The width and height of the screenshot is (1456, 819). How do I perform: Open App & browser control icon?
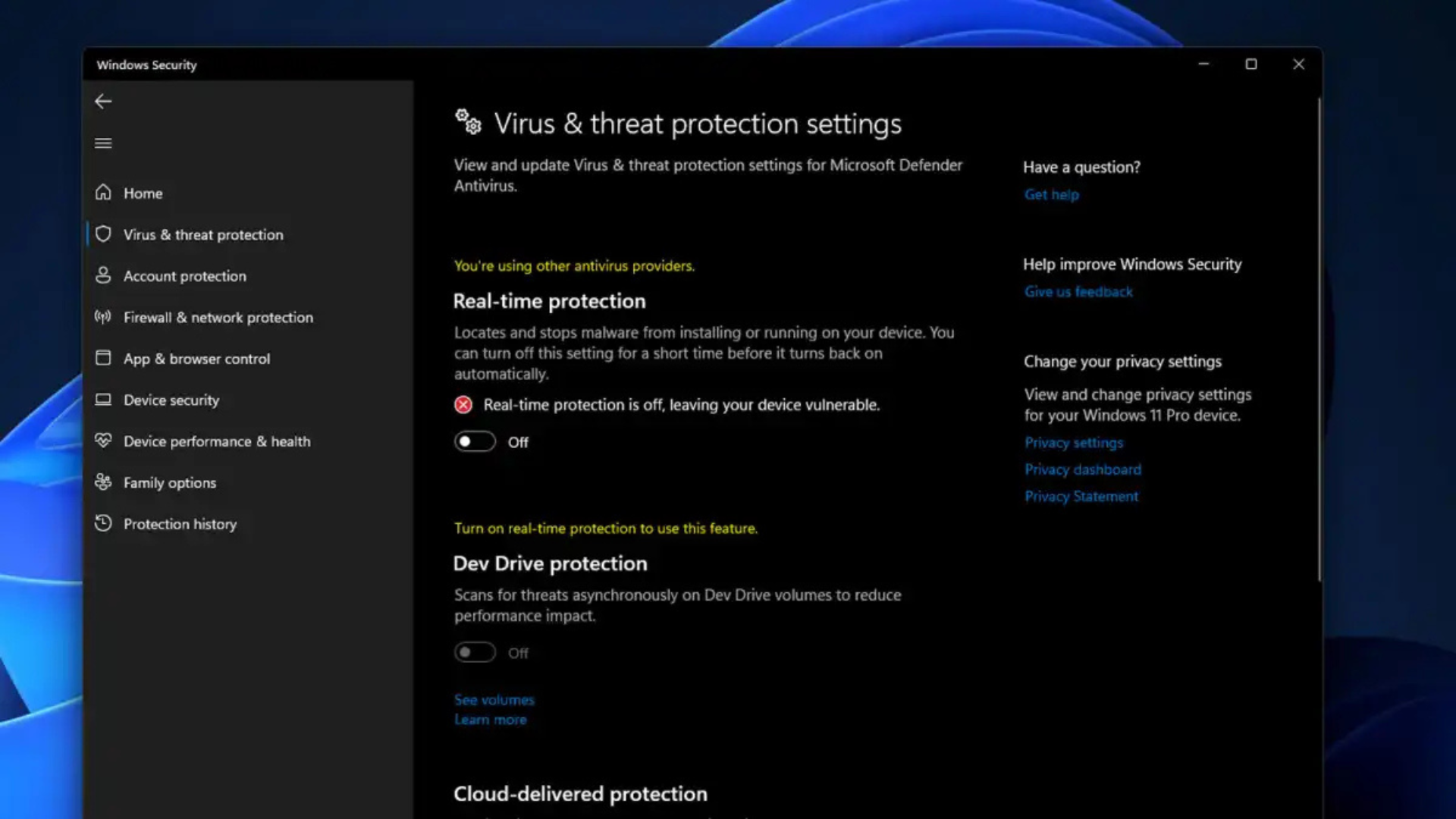(x=104, y=358)
